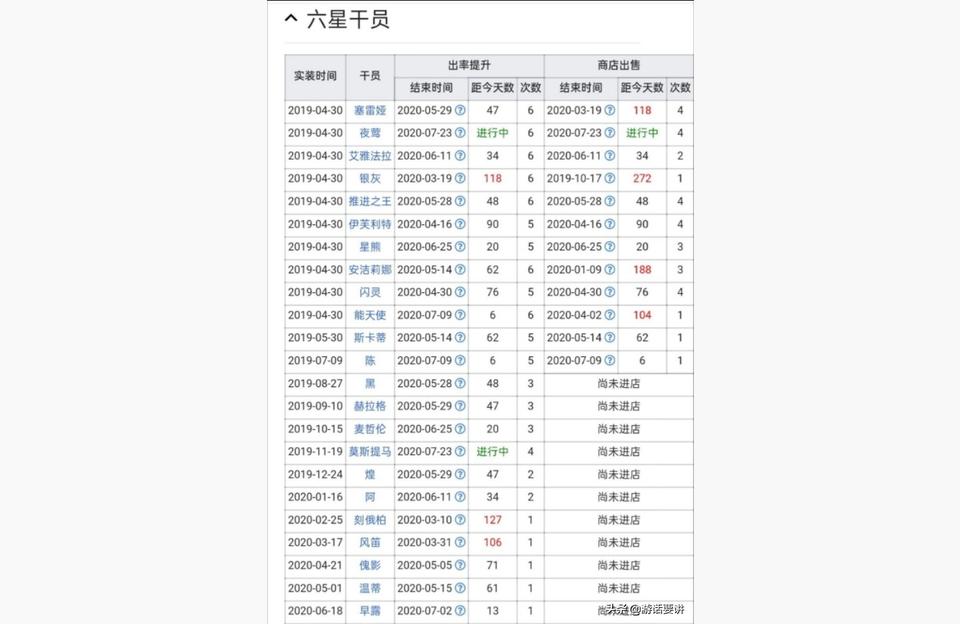Viewport: 960px width, 624px height.
Task: Follow the 傀影 operator link
Action: click(x=370, y=565)
